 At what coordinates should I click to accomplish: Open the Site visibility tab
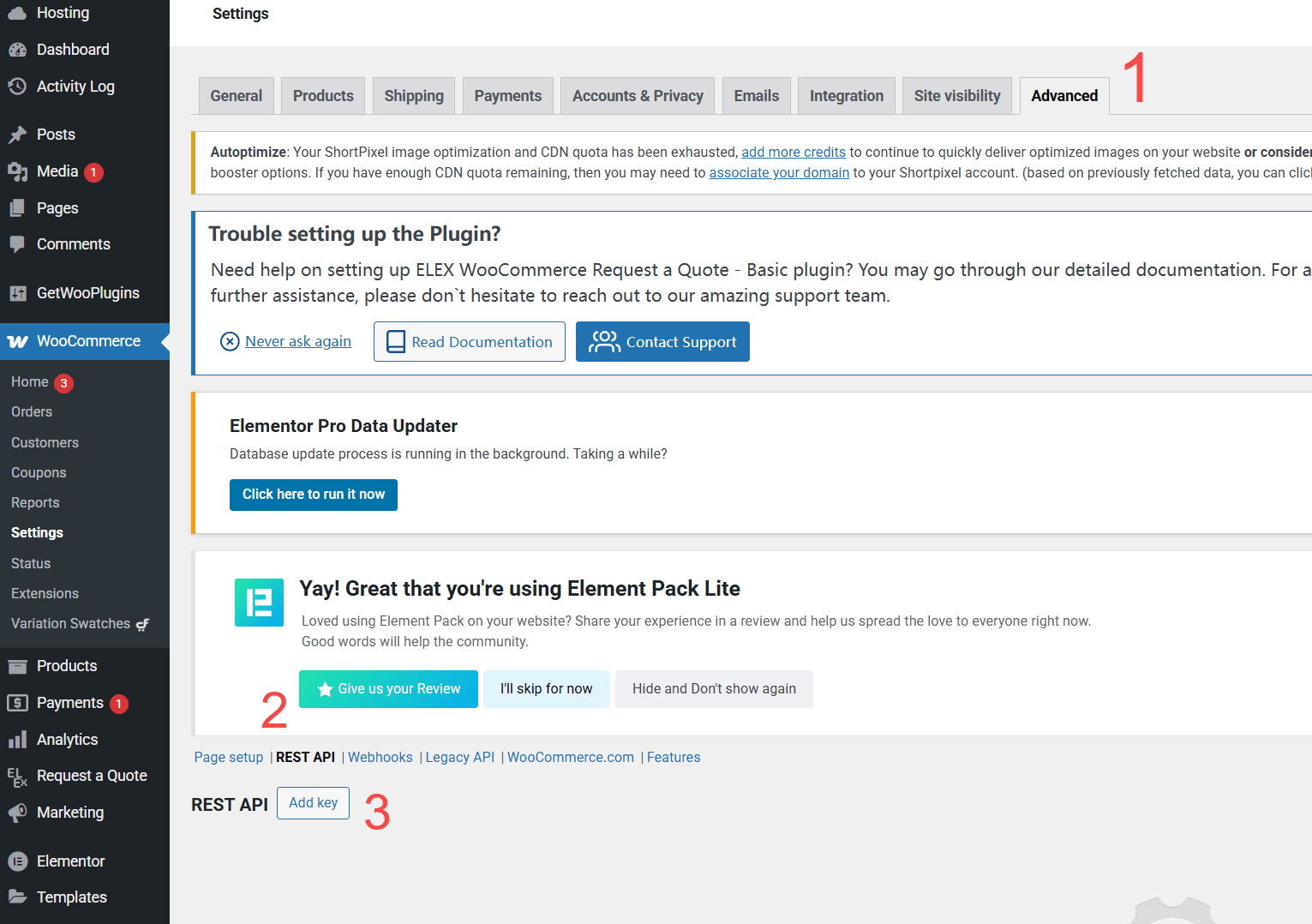click(957, 96)
